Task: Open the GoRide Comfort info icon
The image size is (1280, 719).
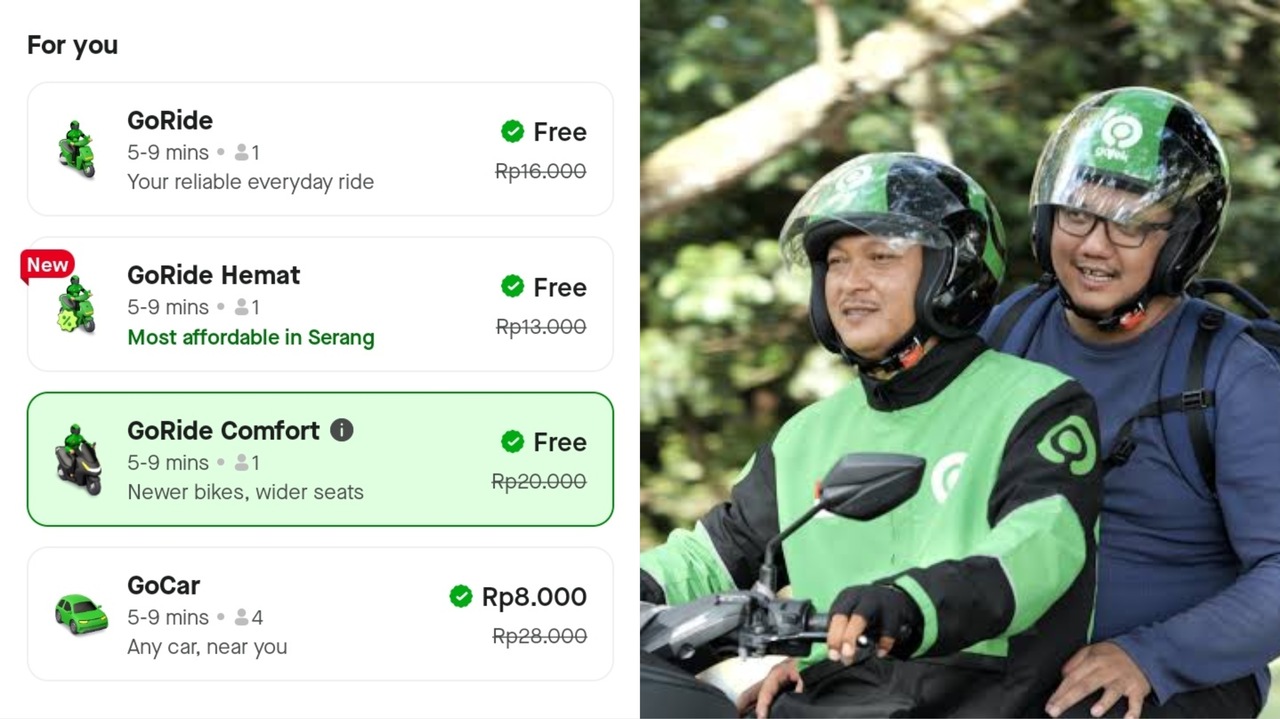Action: click(342, 430)
